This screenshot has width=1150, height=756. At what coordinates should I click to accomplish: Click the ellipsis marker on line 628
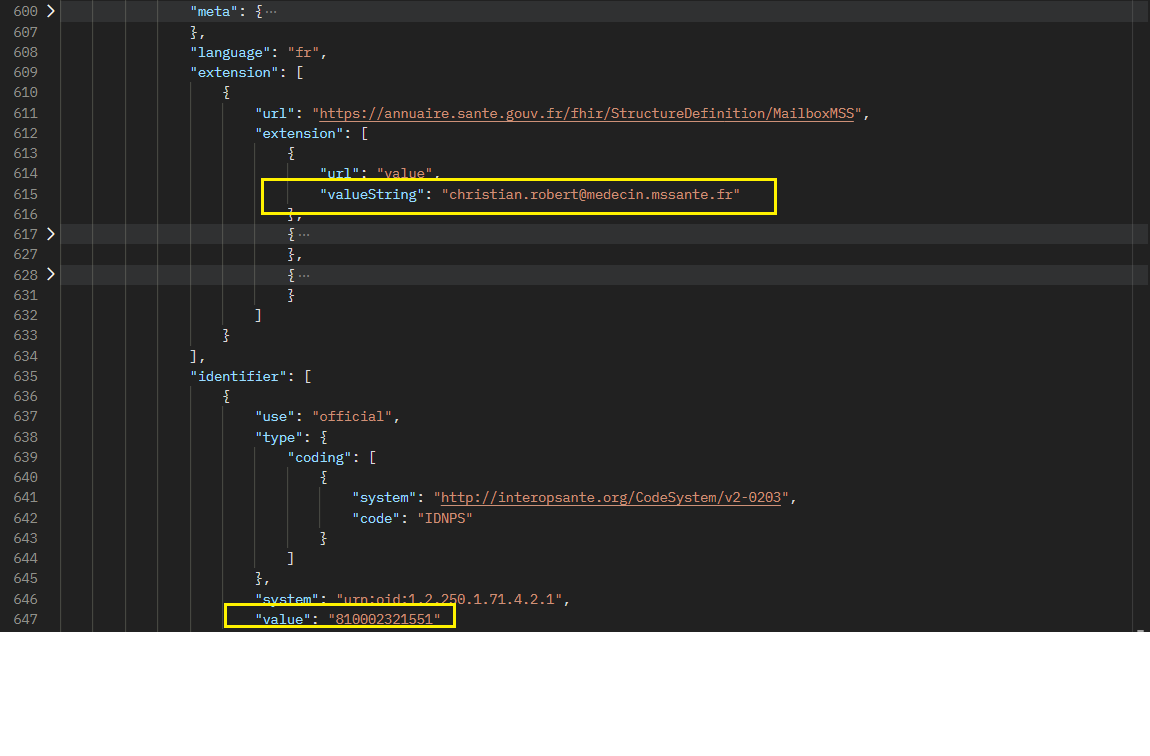pyautogui.click(x=303, y=275)
